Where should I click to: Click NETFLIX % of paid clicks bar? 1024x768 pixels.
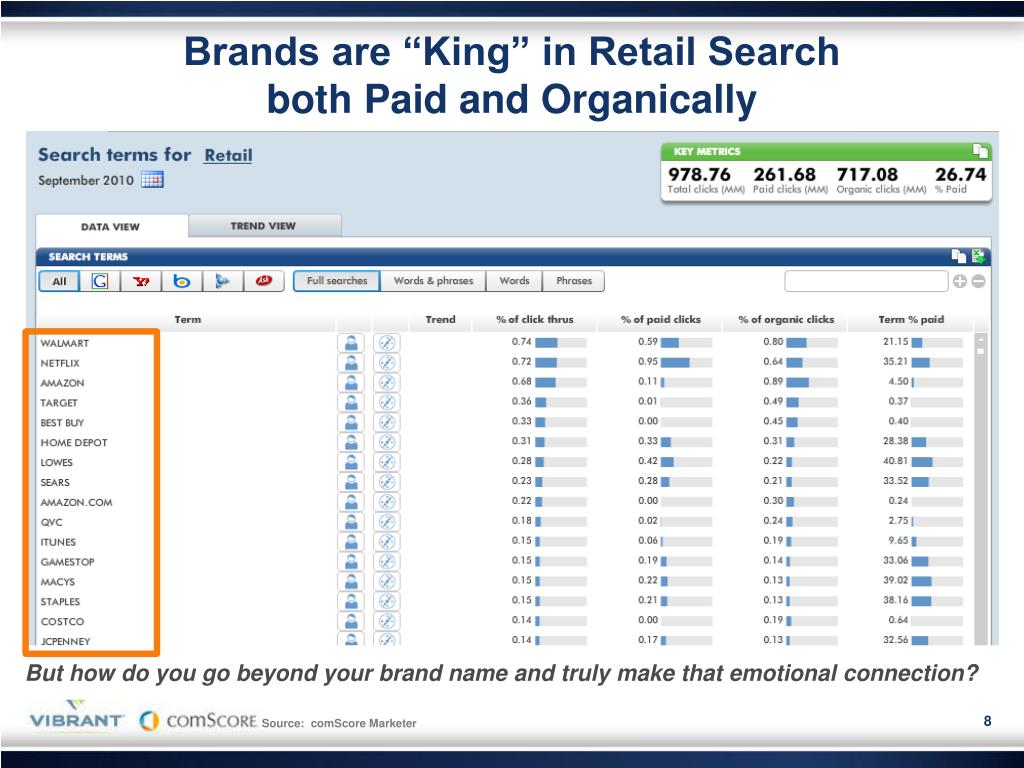click(x=686, y=362)
